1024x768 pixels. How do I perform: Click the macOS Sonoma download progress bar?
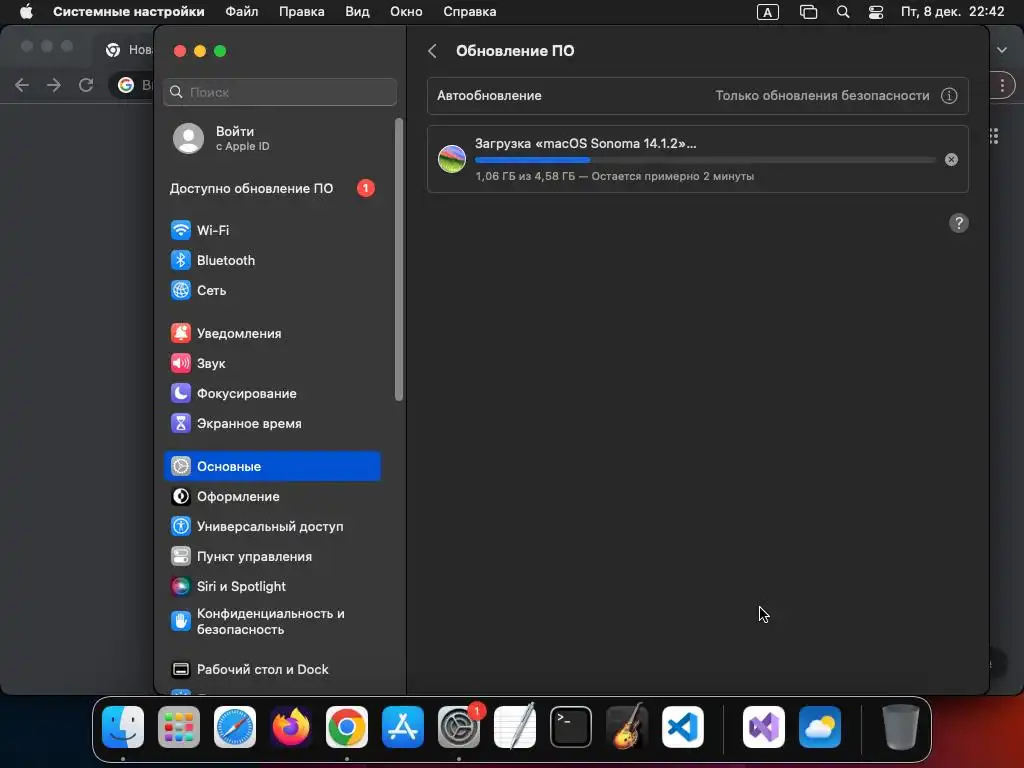tap(705, 160)
